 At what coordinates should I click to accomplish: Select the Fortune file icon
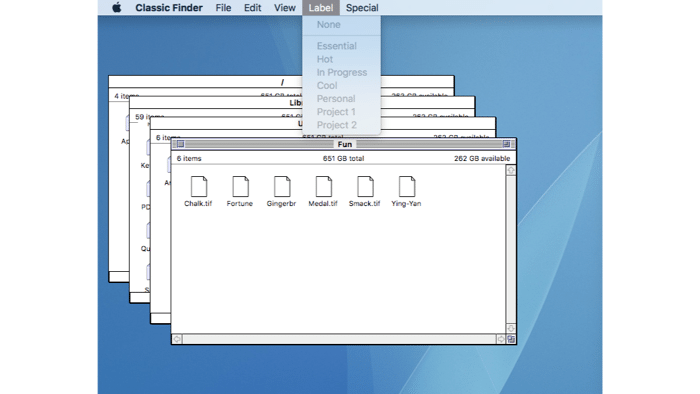pyautogui.click(x=240, y=186)
